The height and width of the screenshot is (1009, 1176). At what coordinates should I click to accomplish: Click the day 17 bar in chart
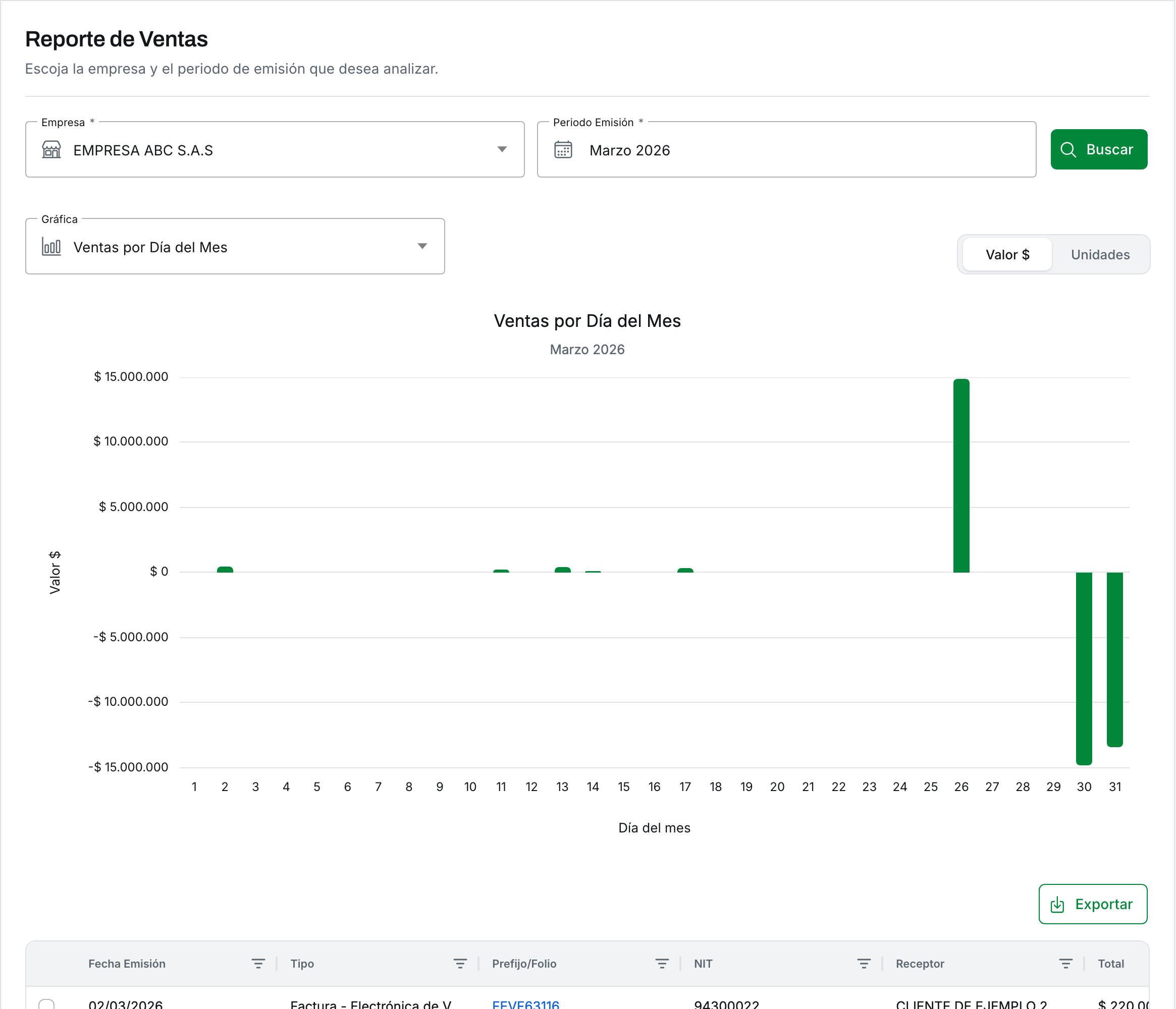pos(685,570)
